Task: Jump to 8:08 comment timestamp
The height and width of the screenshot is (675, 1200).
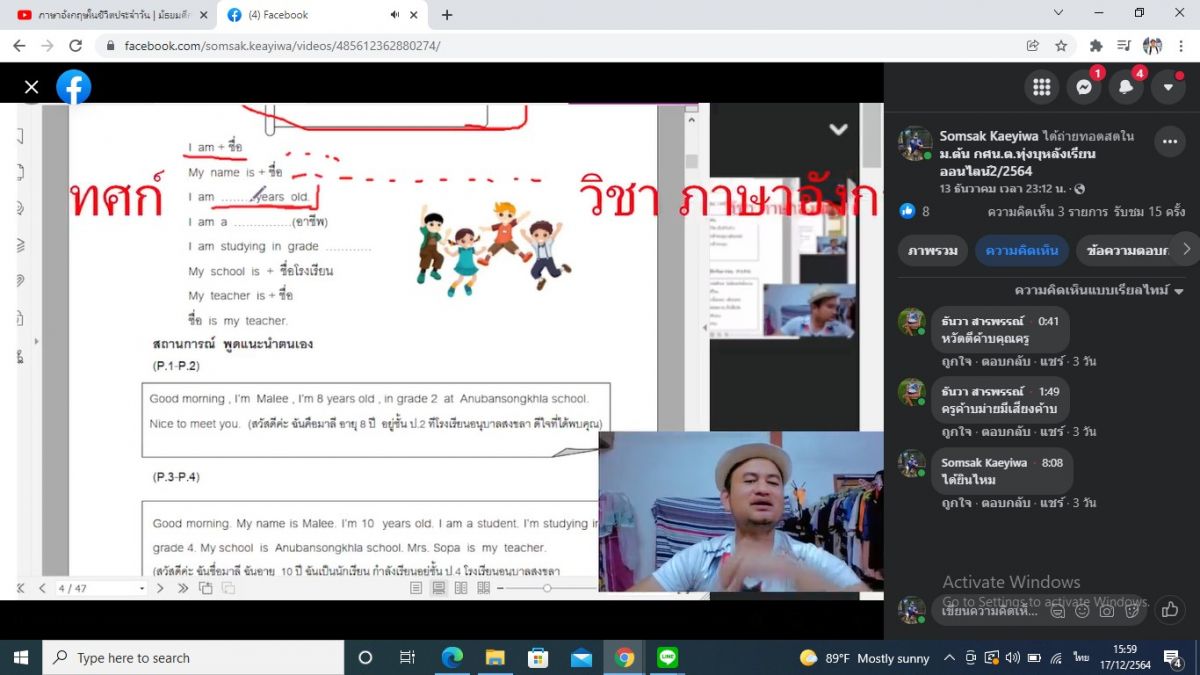Action: 1051,463
